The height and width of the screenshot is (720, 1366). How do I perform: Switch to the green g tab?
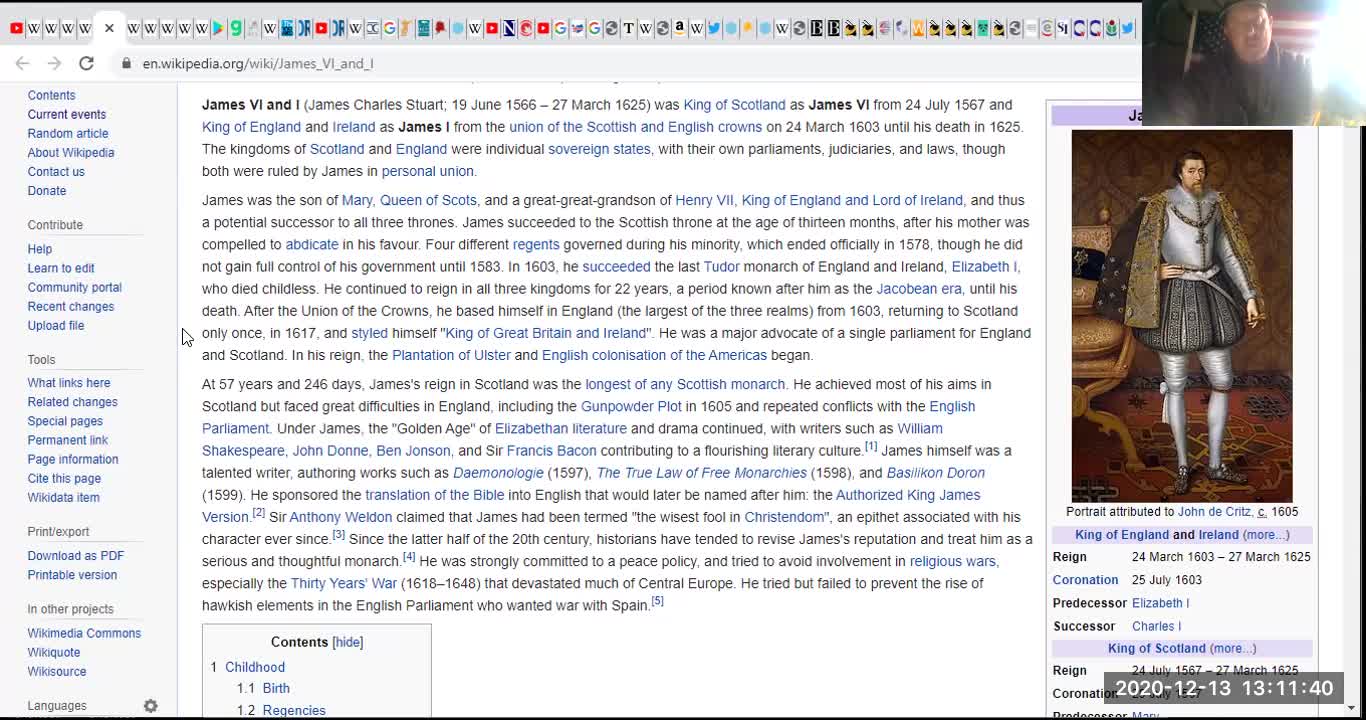[x=235, y=28]
